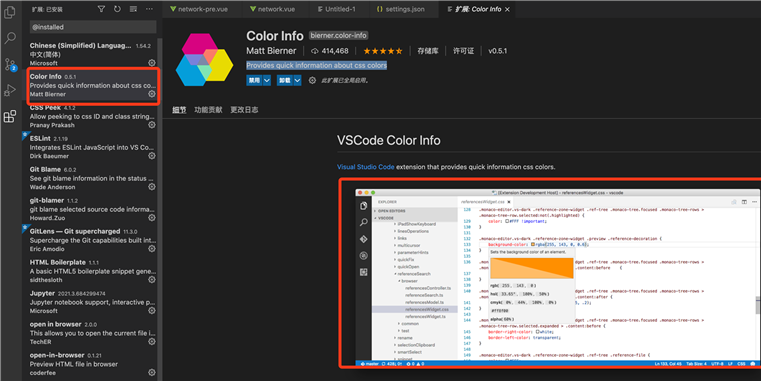Click the refresh extensions icon

[117, 9]
